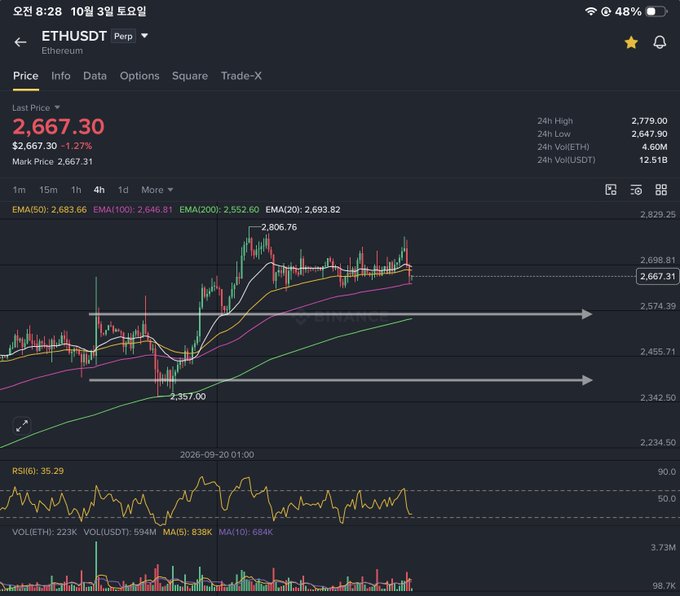Screen dimensions: 680x596
Task: Click the 24h Low value 2,647.90
Action: click(649, 134)
